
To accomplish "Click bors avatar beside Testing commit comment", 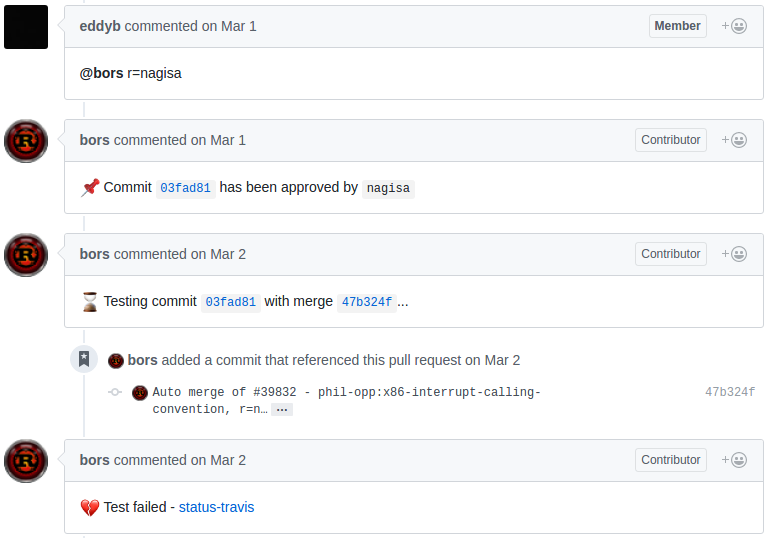I will click(x=26, y=255).
